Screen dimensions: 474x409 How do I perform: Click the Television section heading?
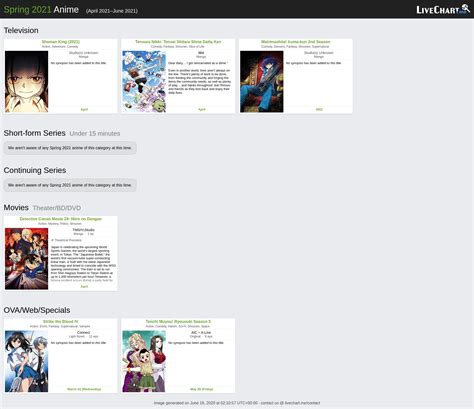click(x=21, y=30)
